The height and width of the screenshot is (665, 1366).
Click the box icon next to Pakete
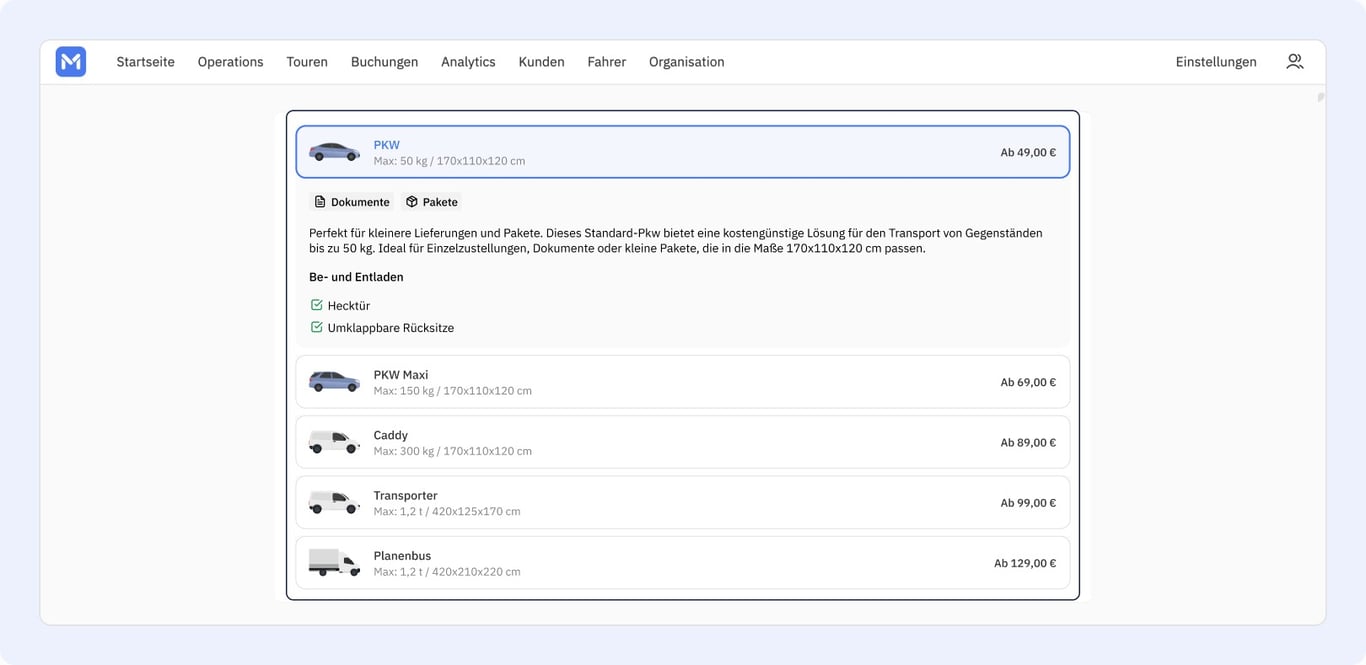pyautogui.click(x=411, y=202)
